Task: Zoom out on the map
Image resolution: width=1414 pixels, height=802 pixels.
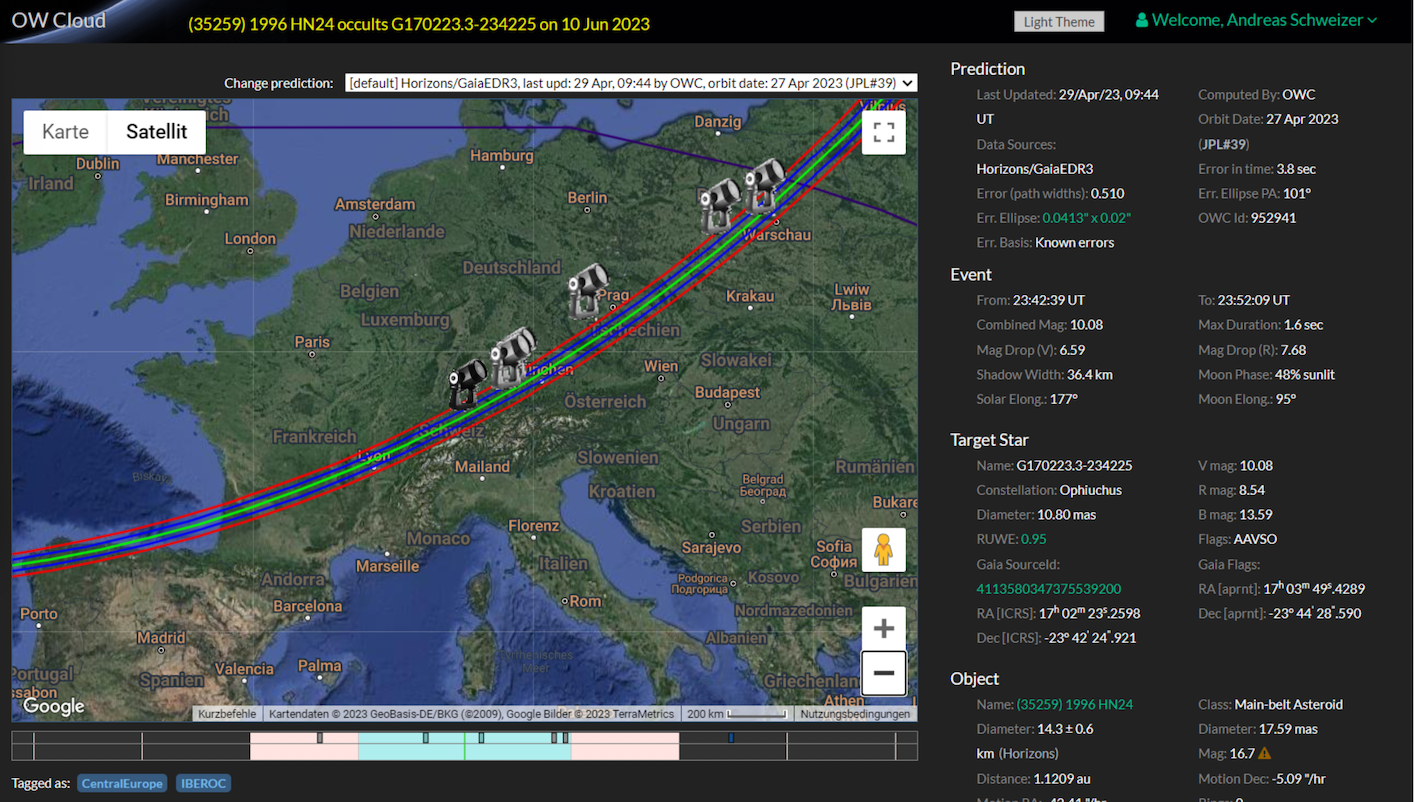Action: point(883,673)
